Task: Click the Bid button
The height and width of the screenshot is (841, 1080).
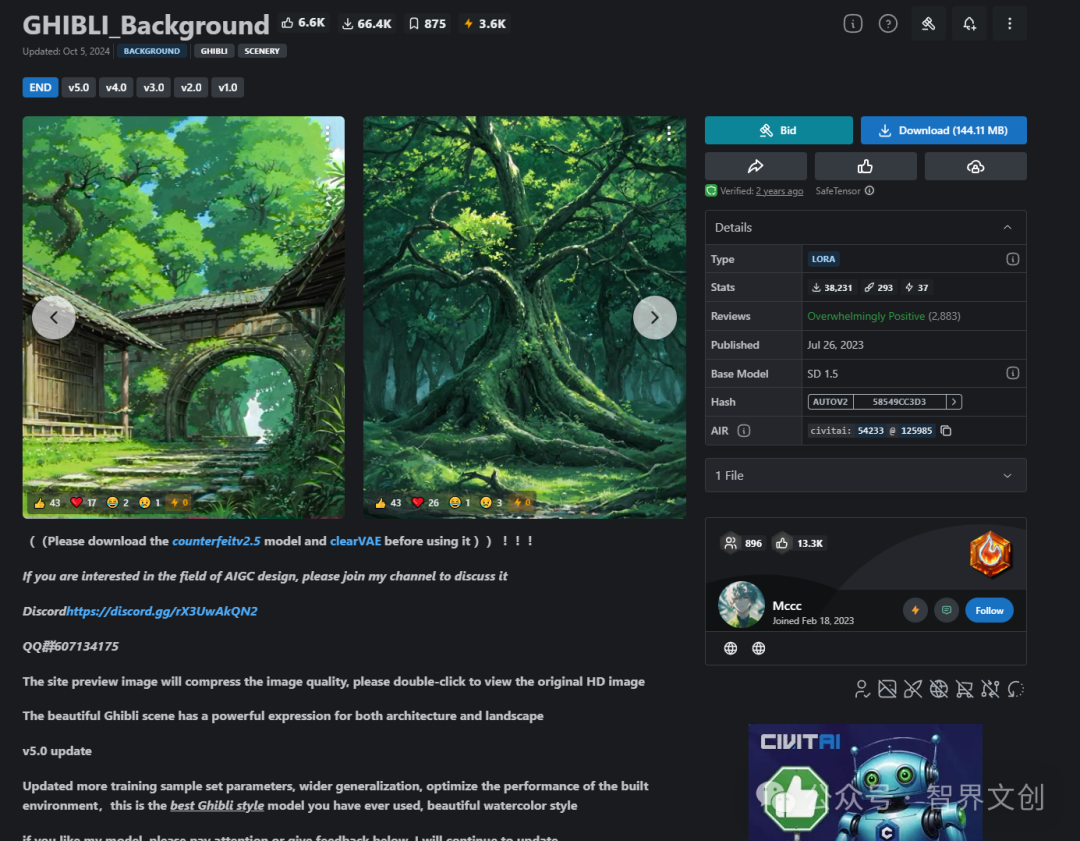Action: pos(778,130)
